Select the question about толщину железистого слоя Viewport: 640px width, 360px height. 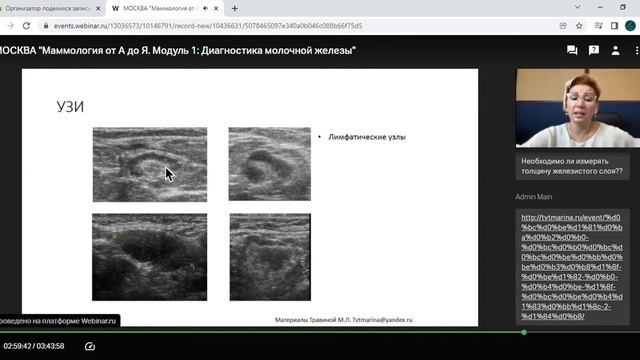pos(572,166)
